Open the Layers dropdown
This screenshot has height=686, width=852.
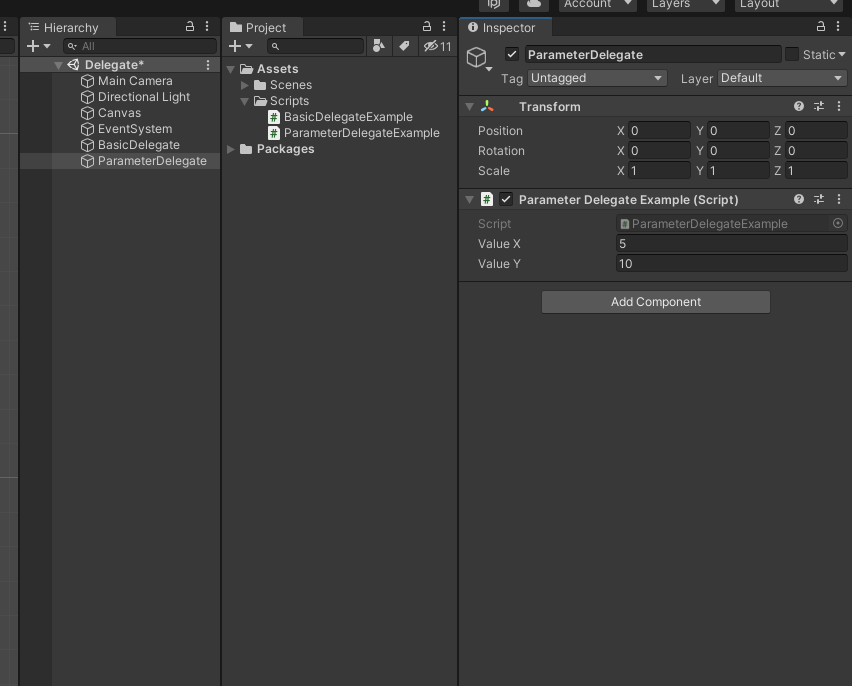click(685, 4)
